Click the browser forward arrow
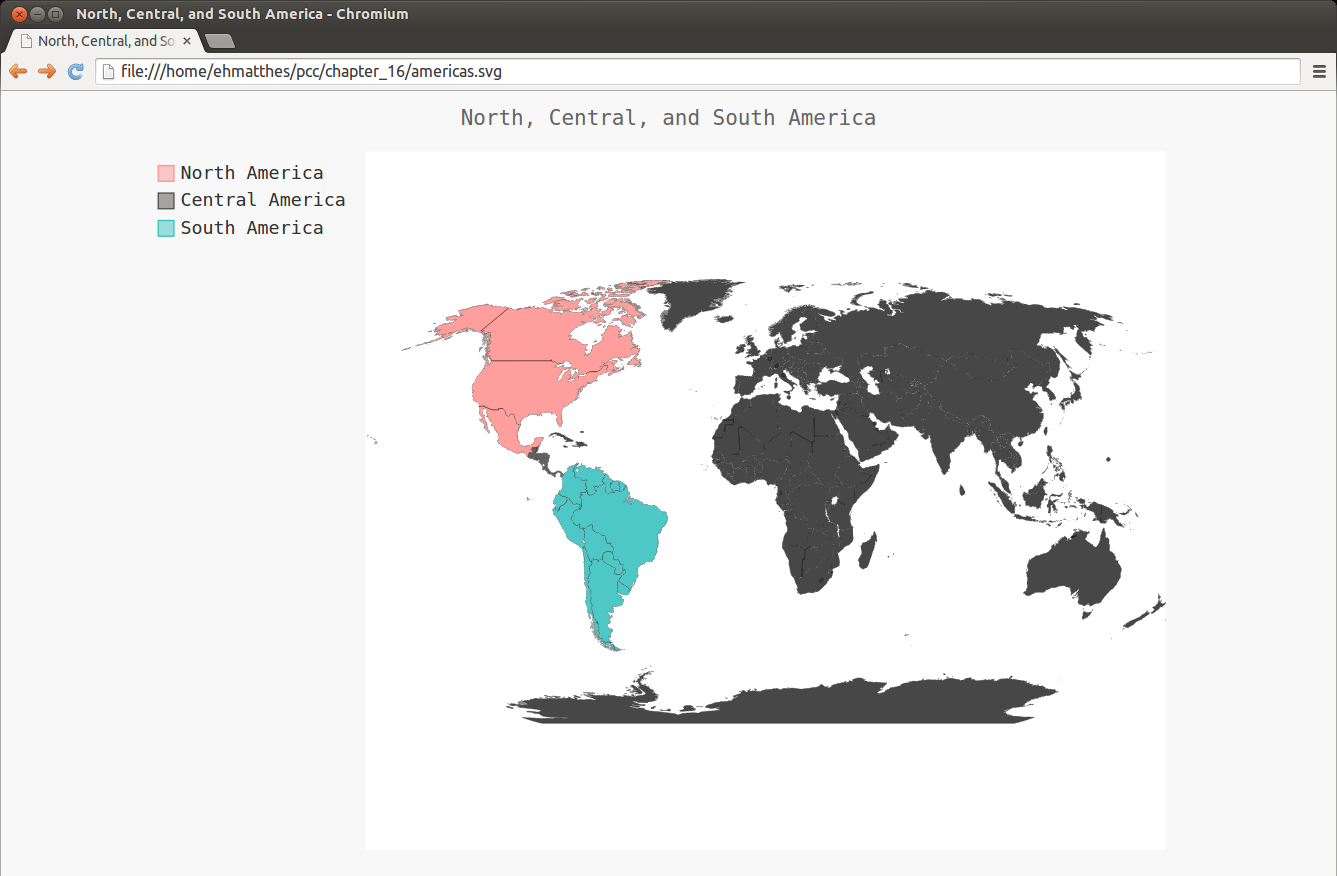Viewport: 1337px width, 876px height. (46, 71)
